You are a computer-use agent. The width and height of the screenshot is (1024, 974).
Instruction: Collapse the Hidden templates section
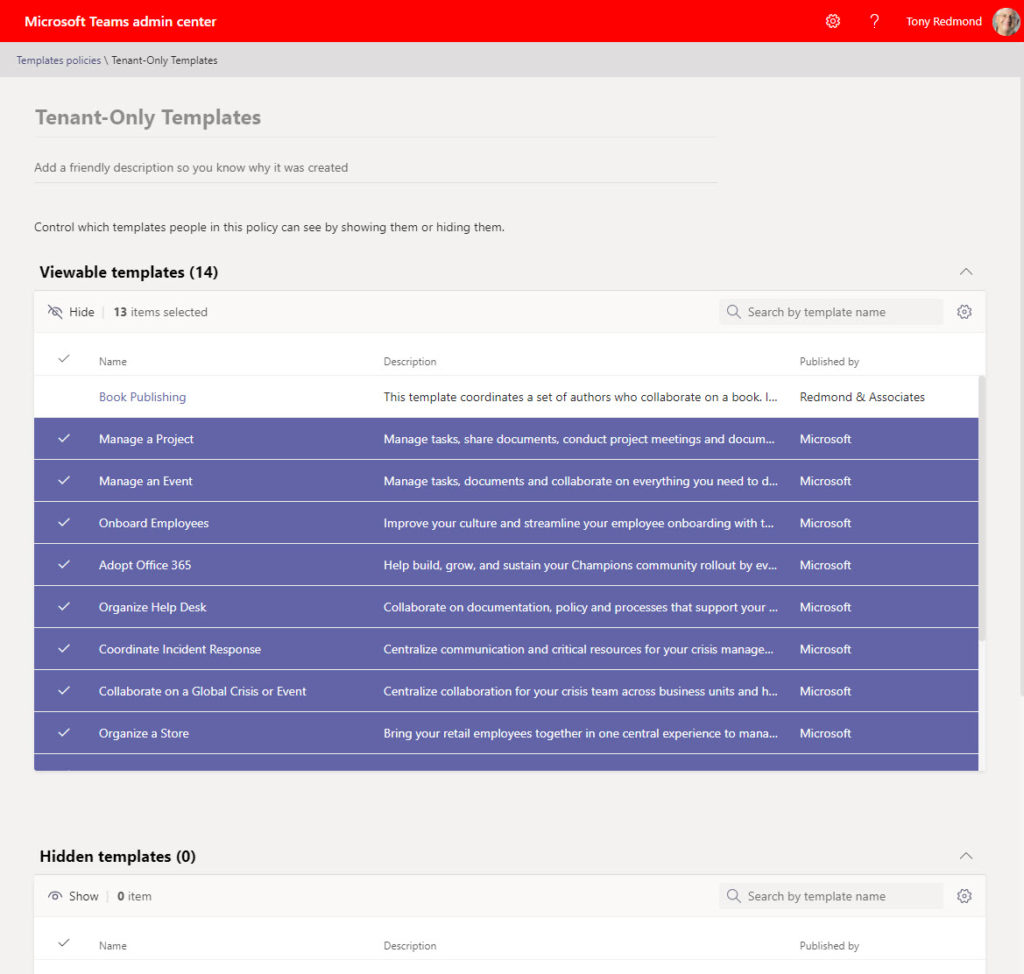[x=966, y=856]
